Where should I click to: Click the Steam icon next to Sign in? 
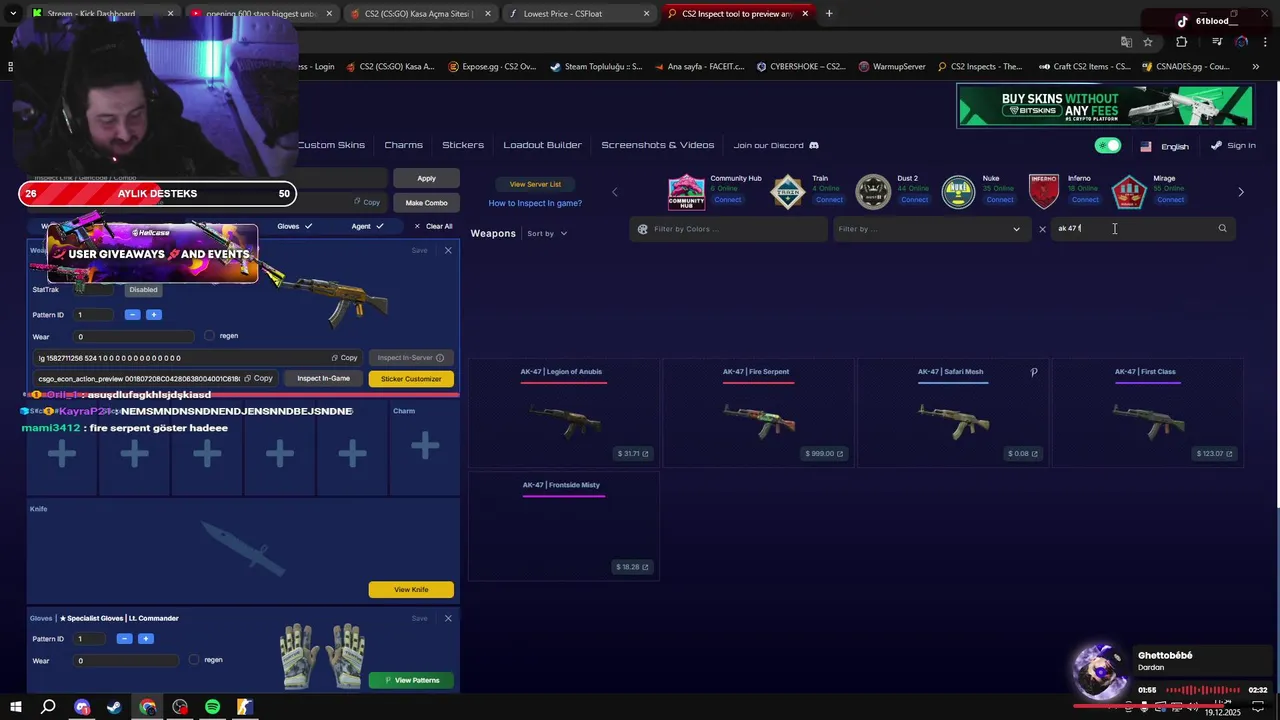tap(1216, 146)
